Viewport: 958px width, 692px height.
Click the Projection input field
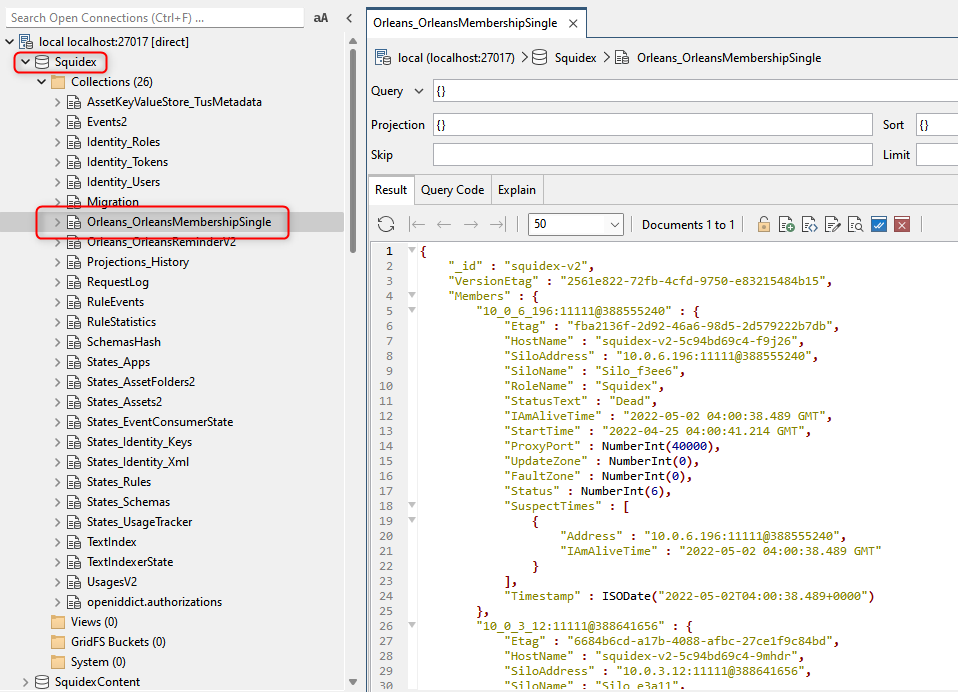coord(653,125)
